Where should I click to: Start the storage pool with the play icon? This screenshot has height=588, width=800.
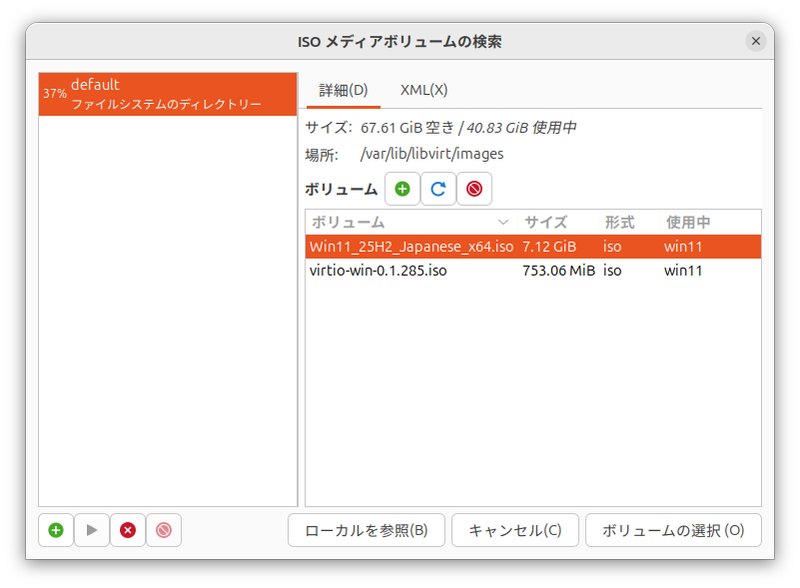[91, 530]
